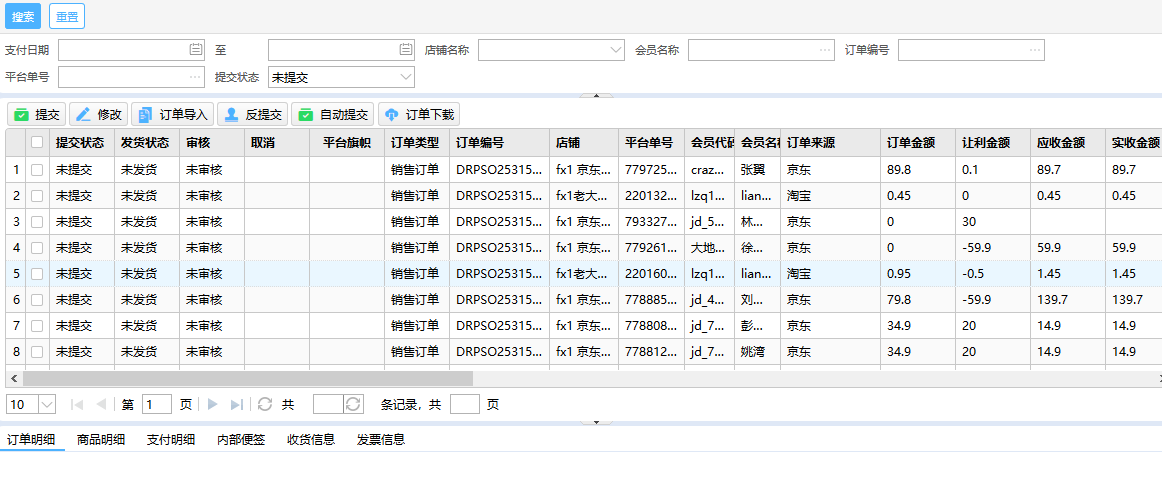1162x502 pixels.
Task: Open the 收货信息 tab
Action: (311, 439)
